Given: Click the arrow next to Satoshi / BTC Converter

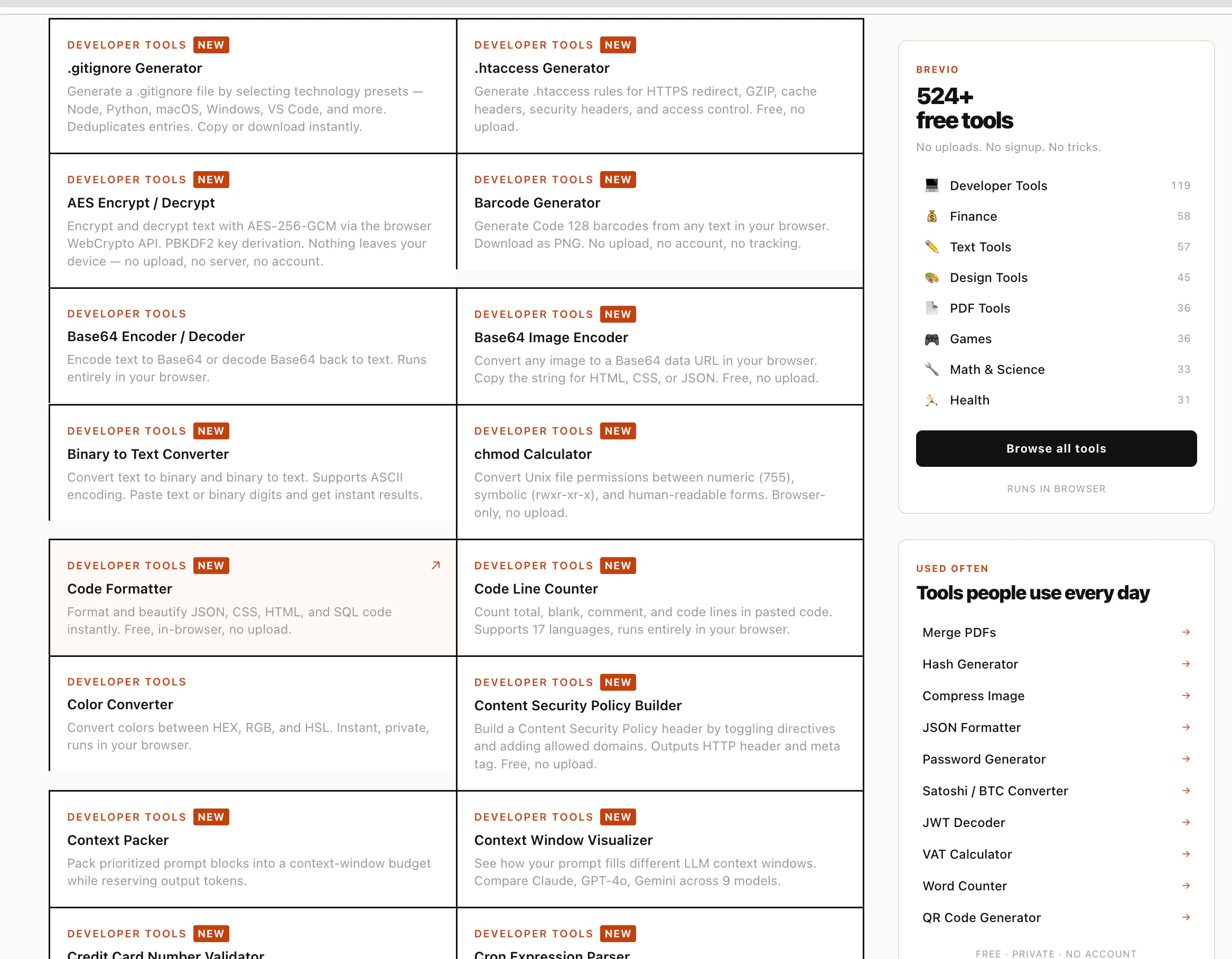Looking at the screenshot, I should [x=1186, y=791].
